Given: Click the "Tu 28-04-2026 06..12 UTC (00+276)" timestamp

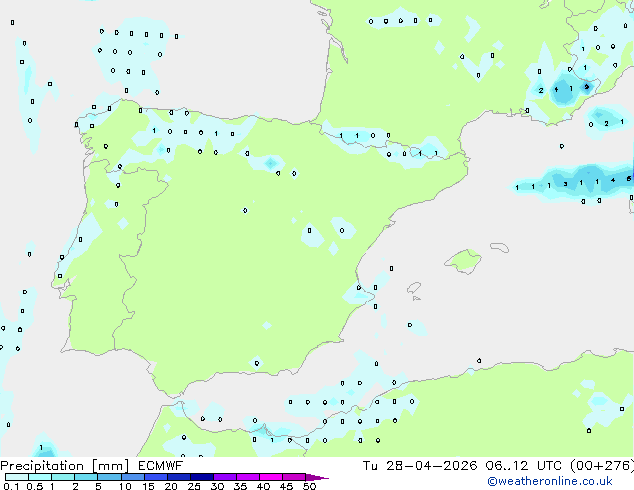Looking at the screenshot, I should (498, 466).
